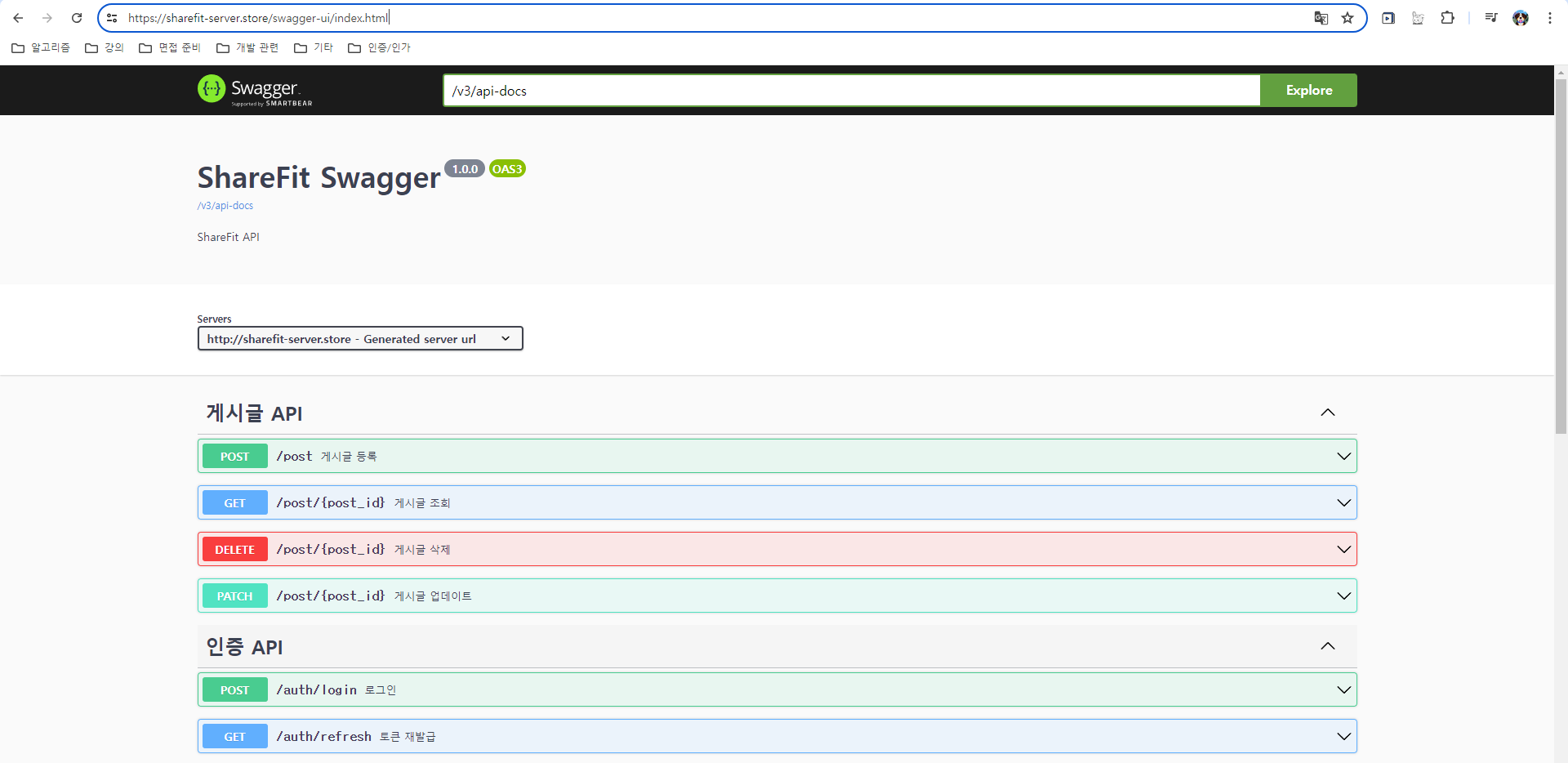
Task: Expand GET /post/{post_id} 게시글 조회 chevron
Action: tap(1343, 502)
